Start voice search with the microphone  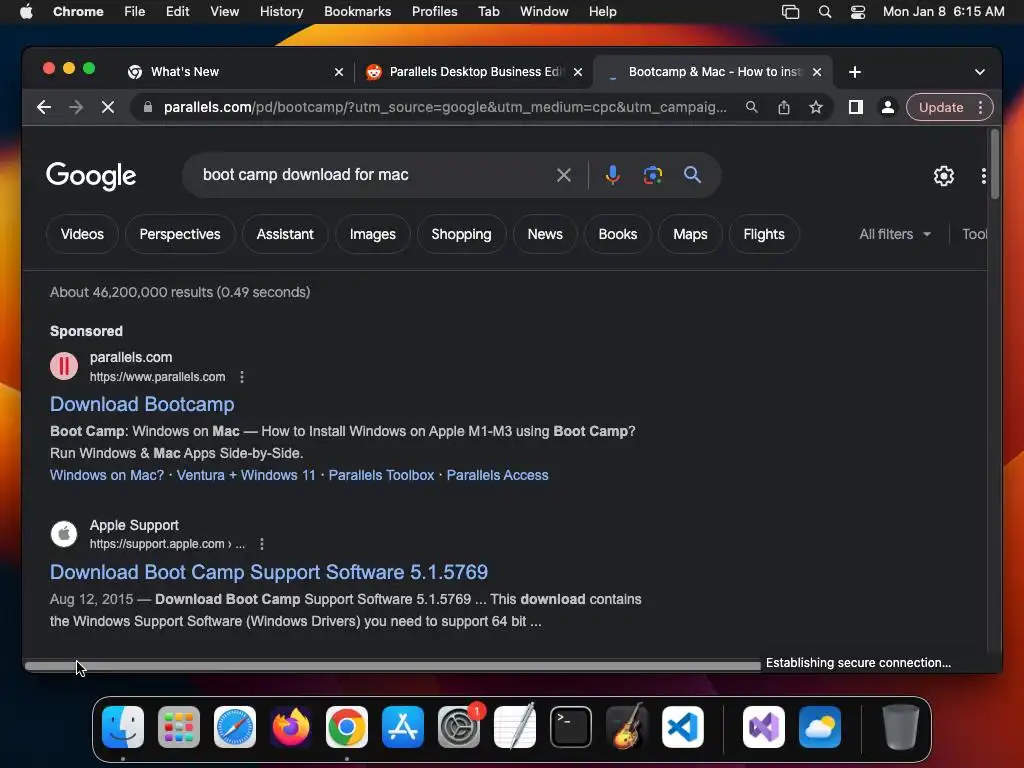[613, 175]
